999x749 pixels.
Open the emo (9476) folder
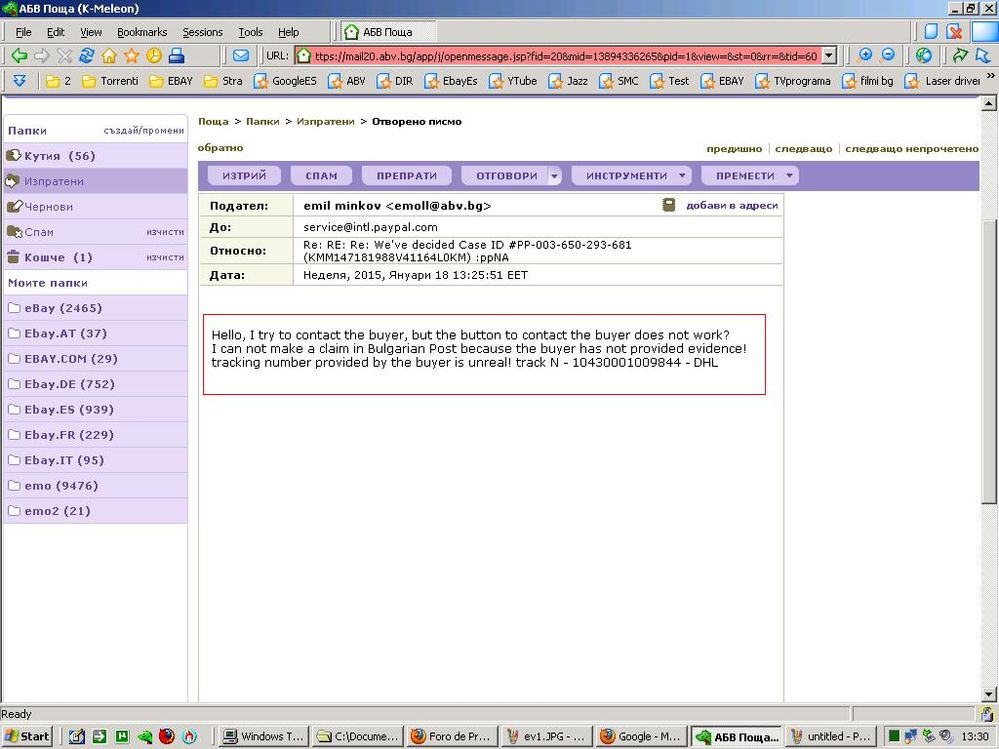point(96,485)
